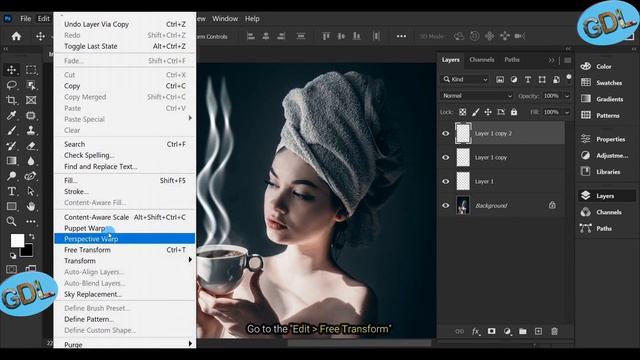The image size is (640, 360).
Task: Create new fill or adjustment layer
Action: pos(507,331)
